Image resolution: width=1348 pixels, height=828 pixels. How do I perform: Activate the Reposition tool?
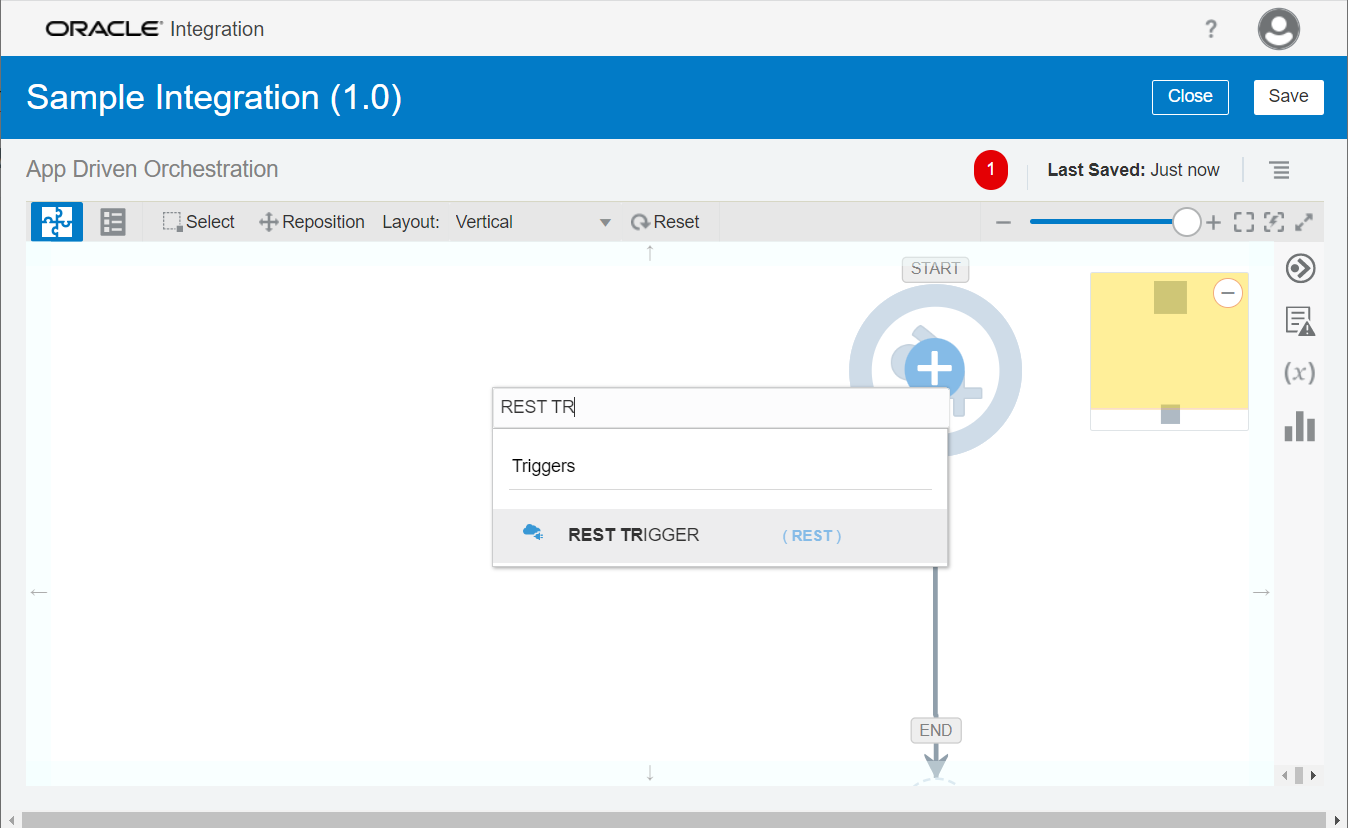pos(312,222)
